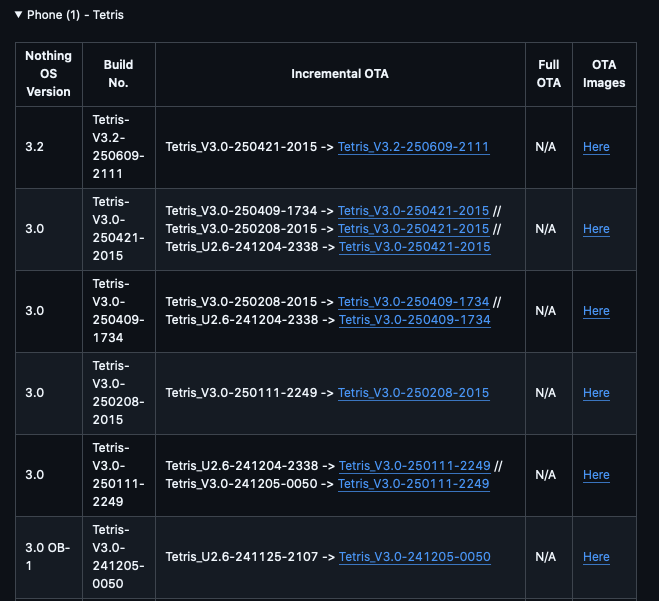Open Tetris_V3.0-250421-2015 link from 250409-1734 build
The width and height of the screenshot is (659, 601).
coord(414,211)
